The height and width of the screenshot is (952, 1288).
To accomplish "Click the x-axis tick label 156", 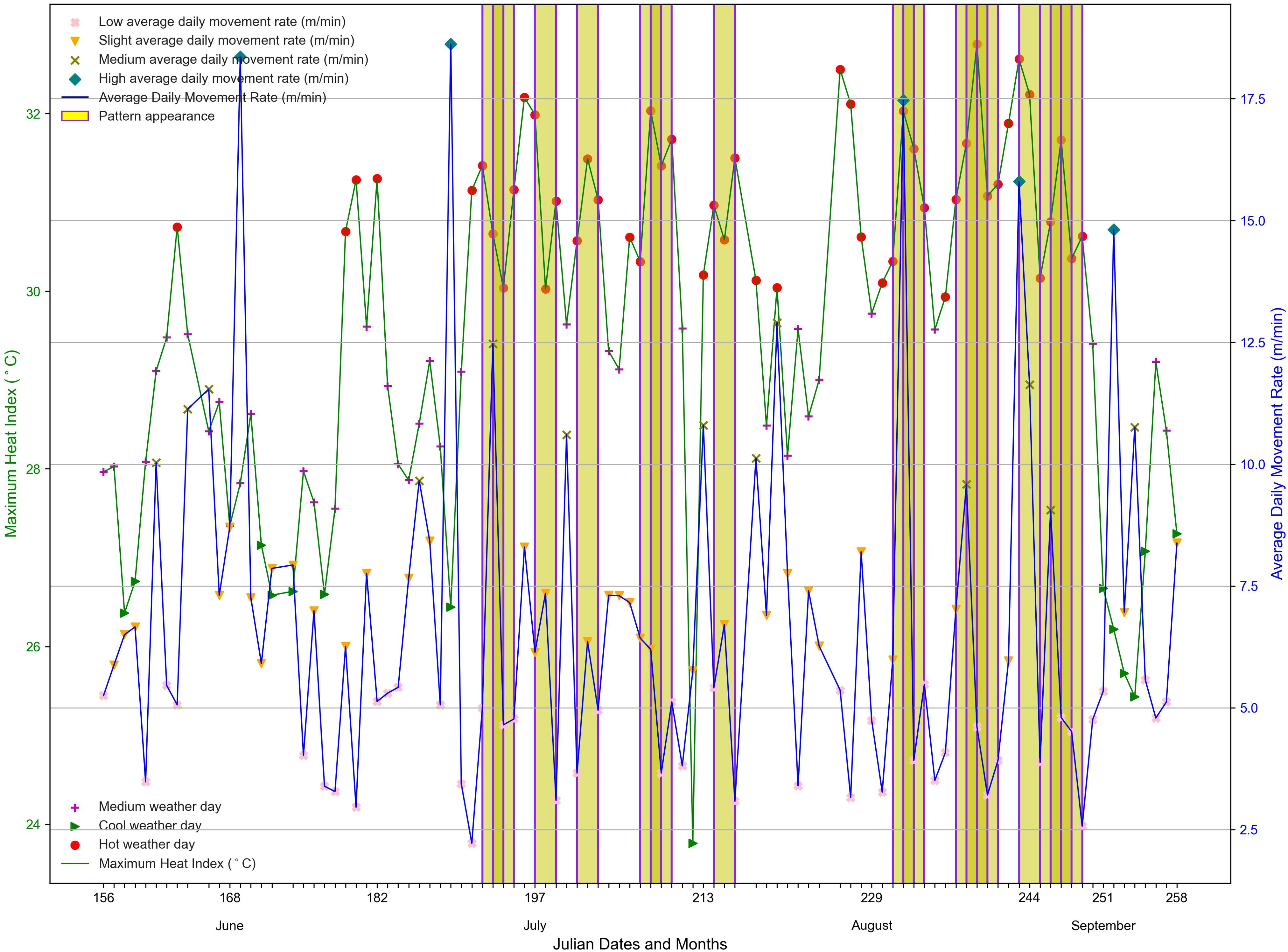I will 104,899.
